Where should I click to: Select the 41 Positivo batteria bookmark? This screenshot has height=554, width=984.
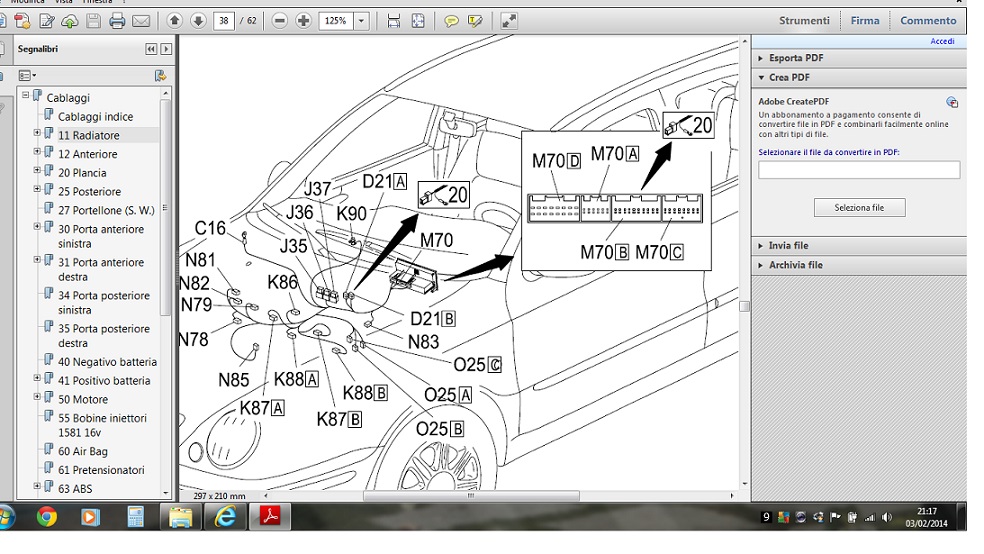(x=104, y=381)
